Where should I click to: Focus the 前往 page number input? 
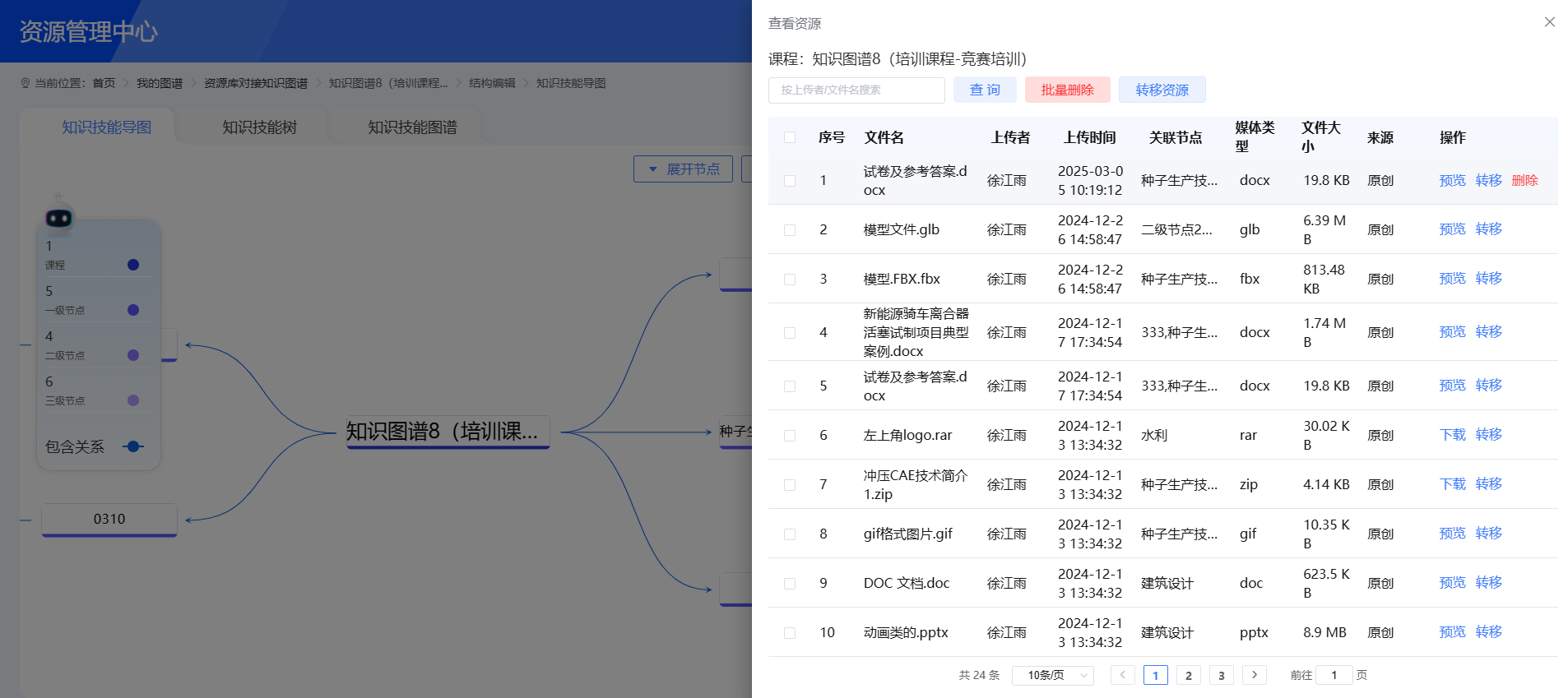[x=1334, y=675]
